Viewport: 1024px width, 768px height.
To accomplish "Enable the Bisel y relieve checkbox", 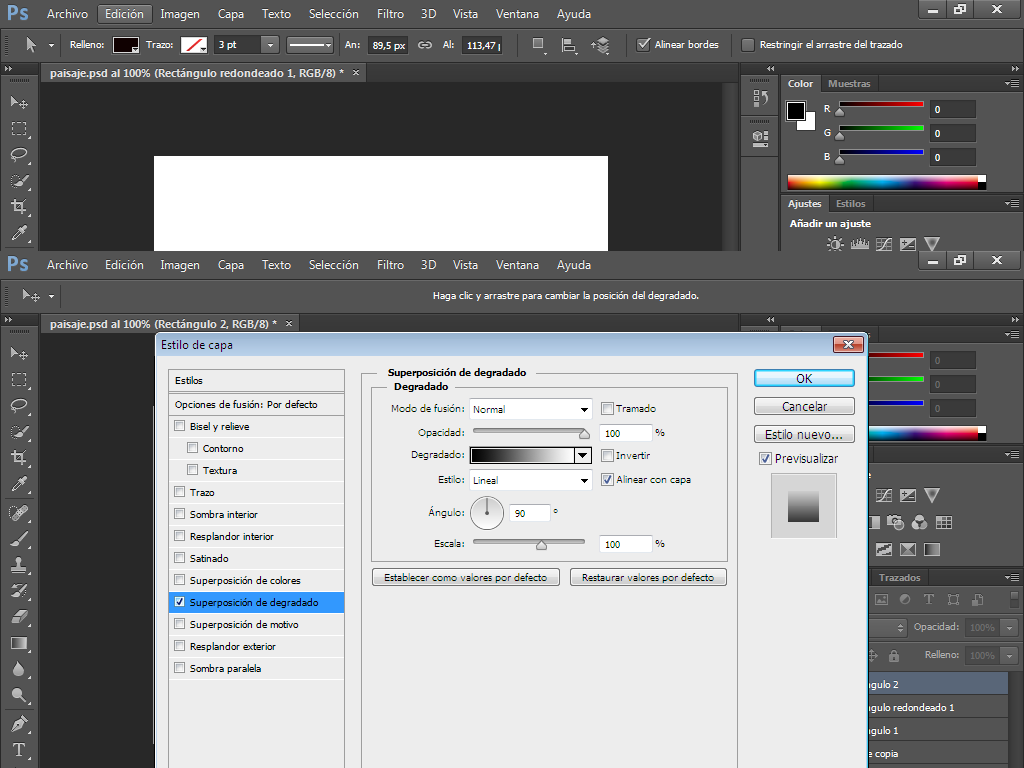I will point(180,426).
